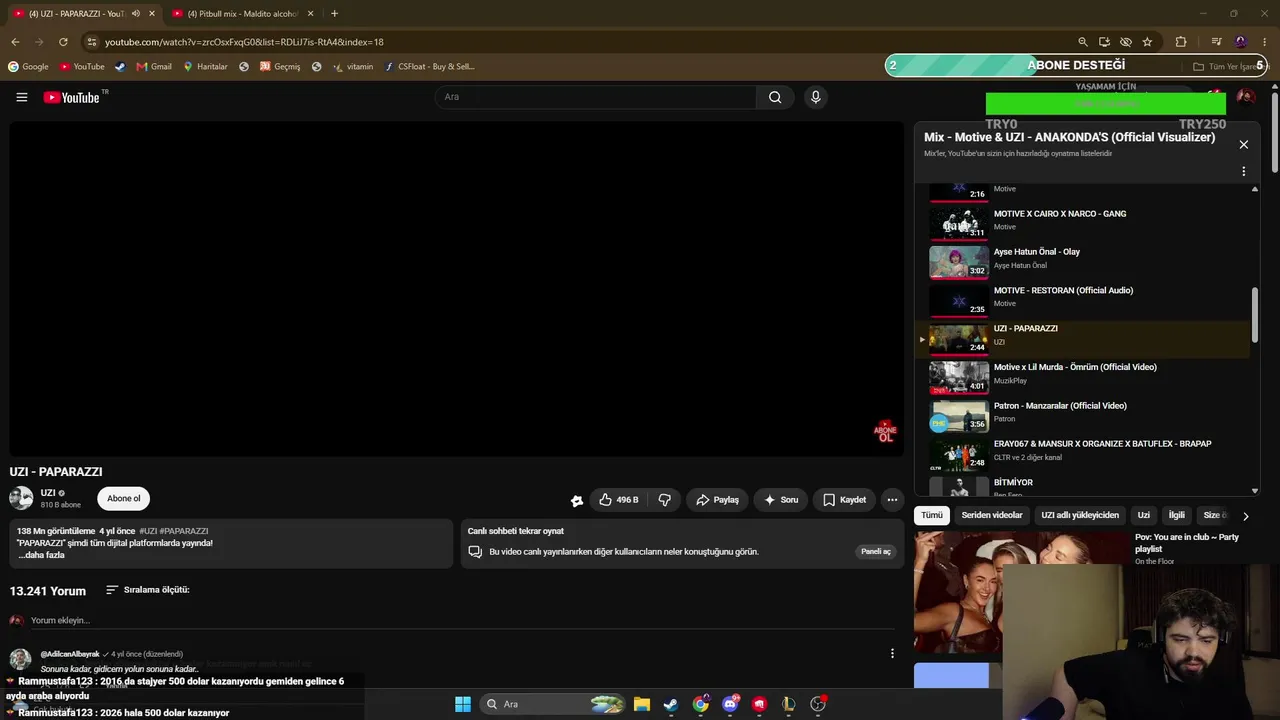The image size is (1280, 720).
Task: Select the Seriden videolar filter chip
Action: (x=992, y=515)
